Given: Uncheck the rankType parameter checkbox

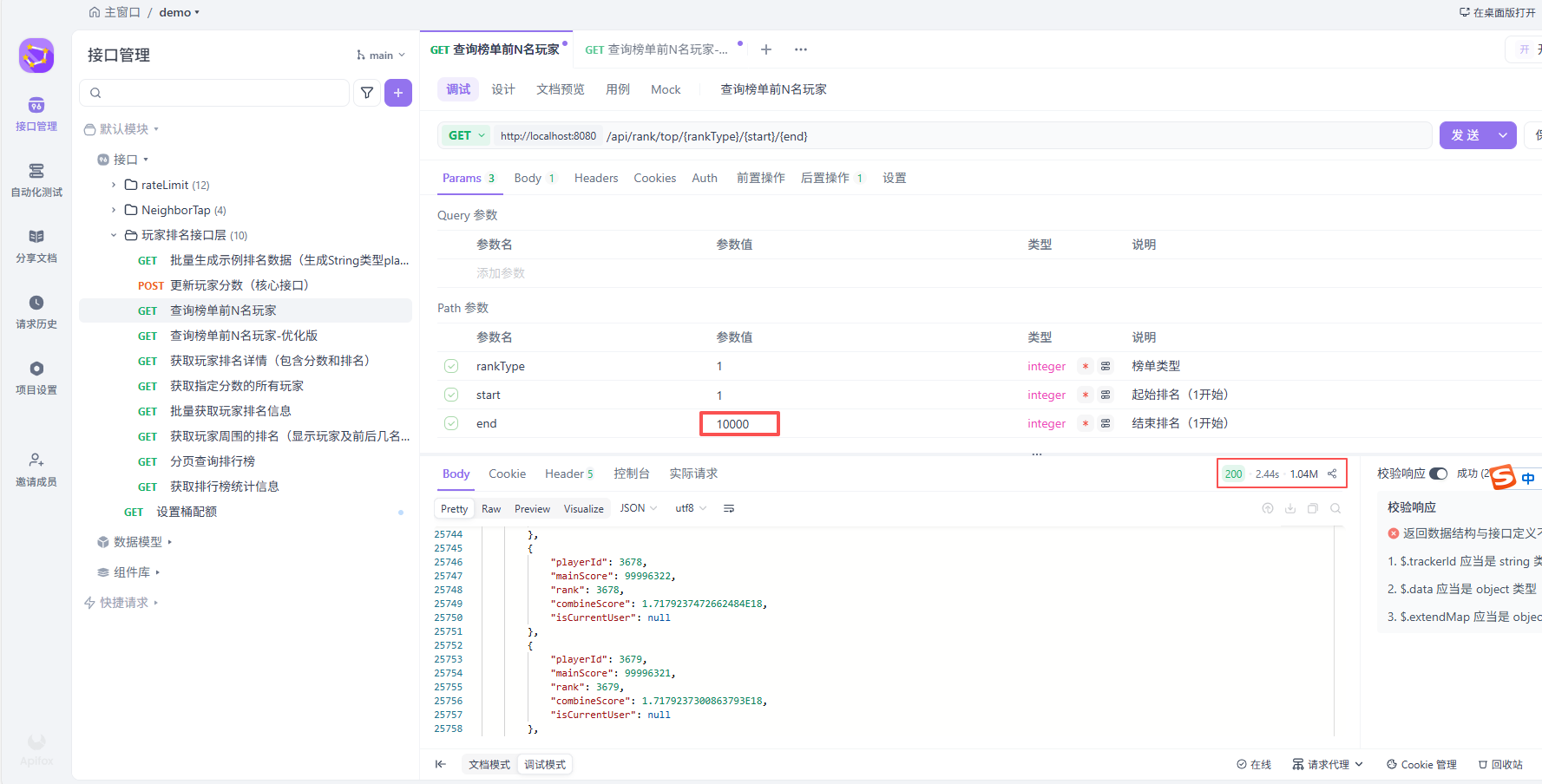Looking at the screenshot, I should (451, 366).
